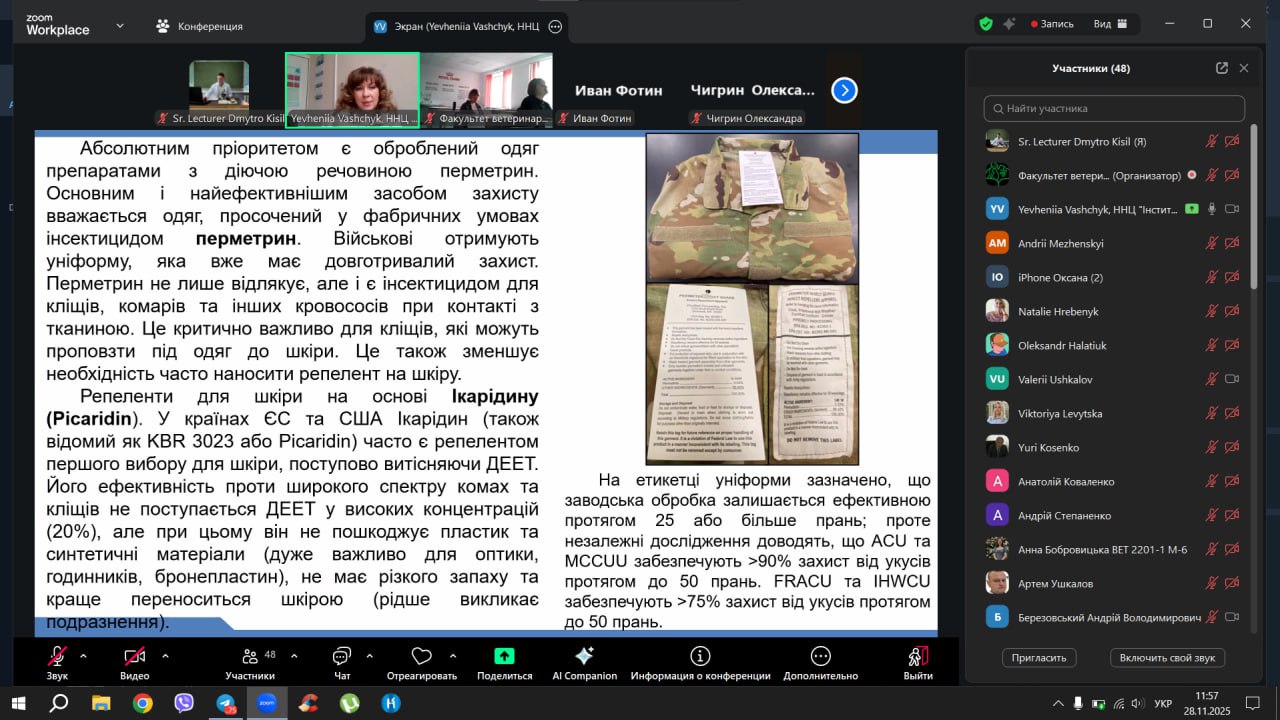Expand audio options chevron next to mic
The width and height of the screenshot is (1280, 720).
click(83, 656)
